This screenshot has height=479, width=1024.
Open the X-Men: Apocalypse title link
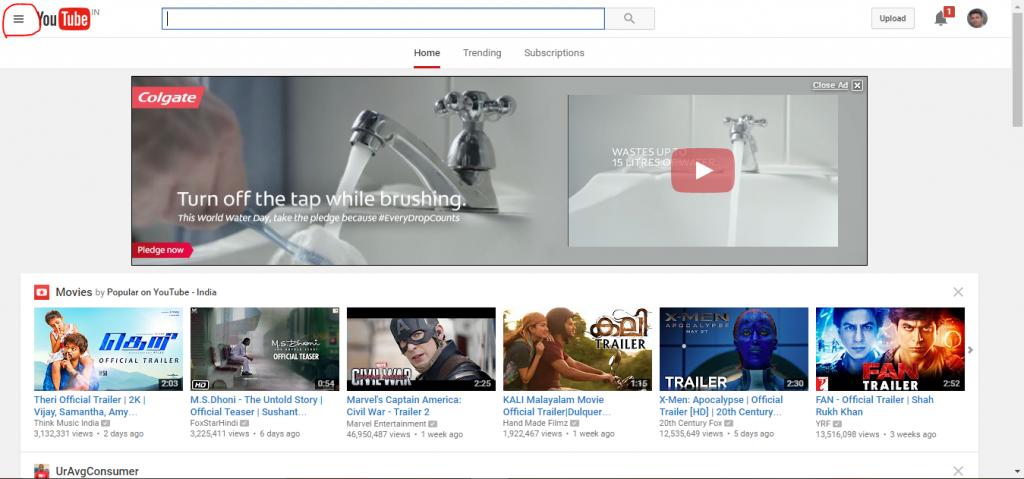click(x=721, y=406)
